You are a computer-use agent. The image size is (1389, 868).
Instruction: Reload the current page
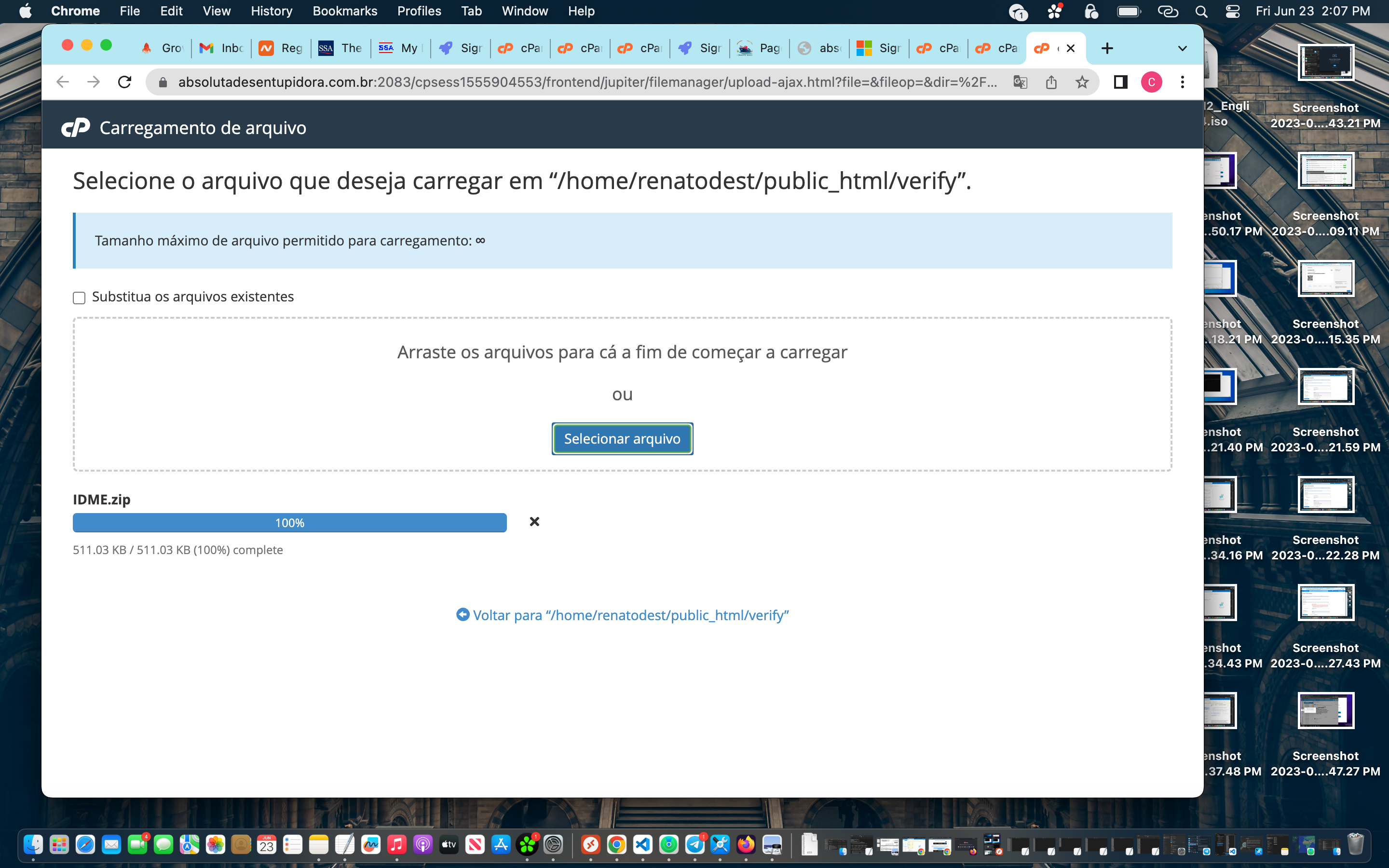[x=124, y=82]
